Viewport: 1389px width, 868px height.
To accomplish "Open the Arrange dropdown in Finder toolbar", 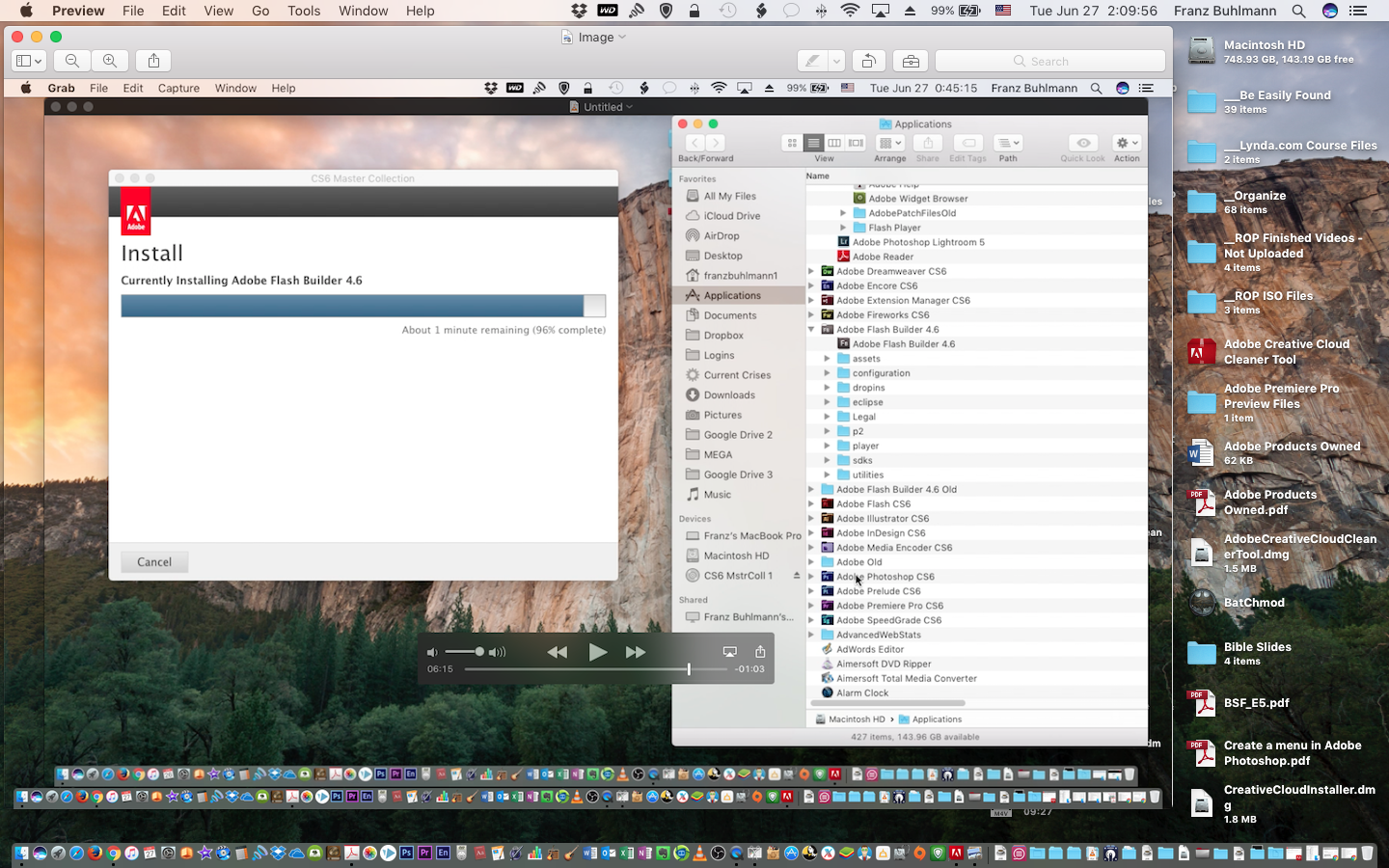I will 890,143.
